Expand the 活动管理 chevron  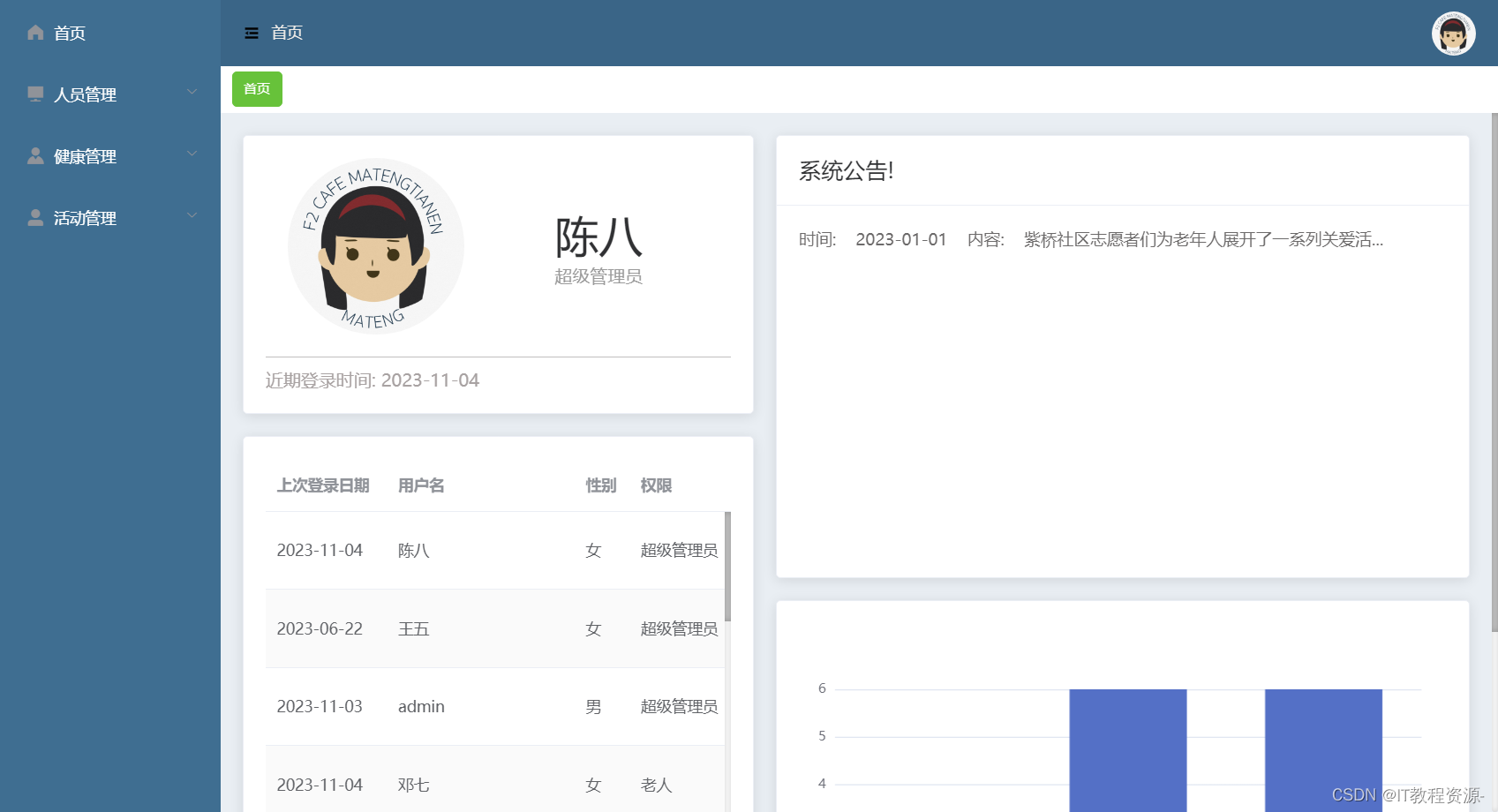192,215
